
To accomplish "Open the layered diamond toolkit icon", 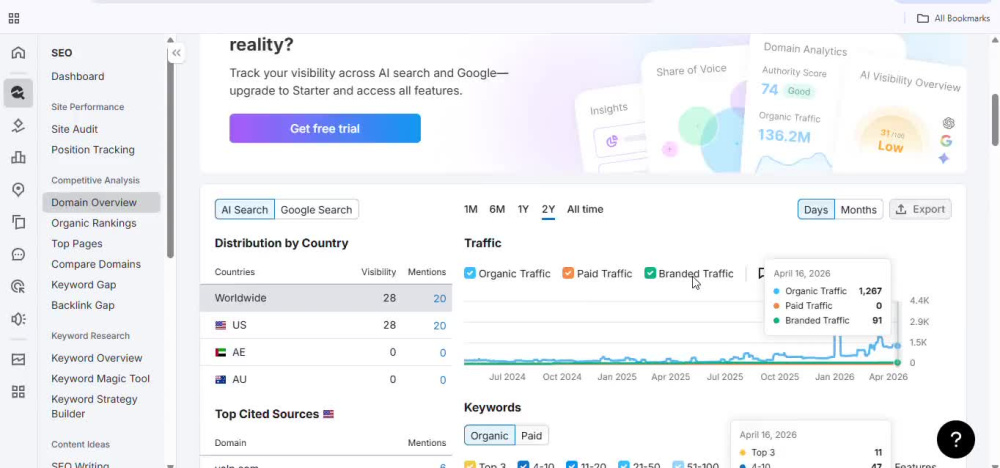I will 18,126.
